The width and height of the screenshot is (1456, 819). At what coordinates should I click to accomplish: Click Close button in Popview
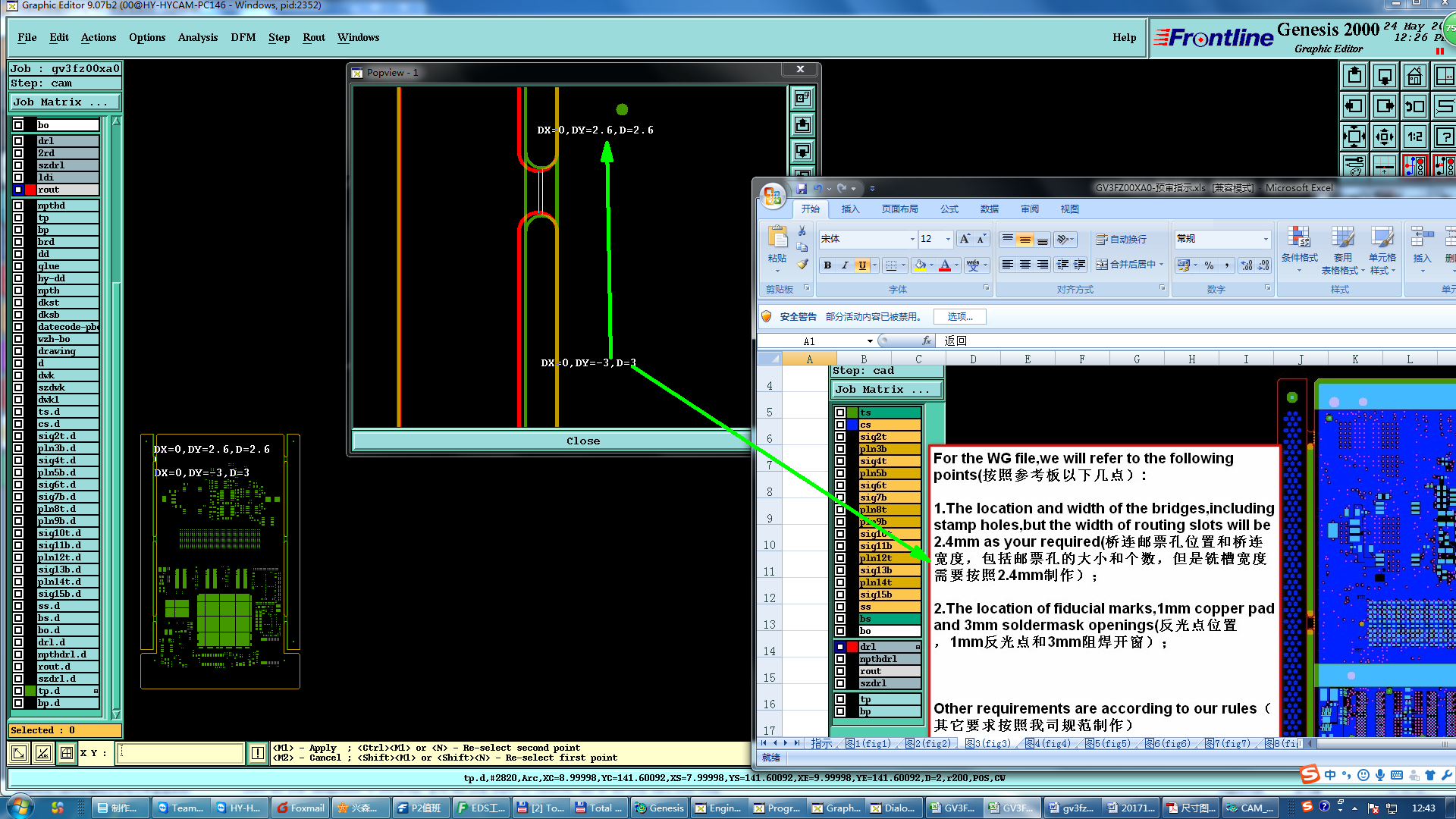pyautogui.click(x=582, y=441)
